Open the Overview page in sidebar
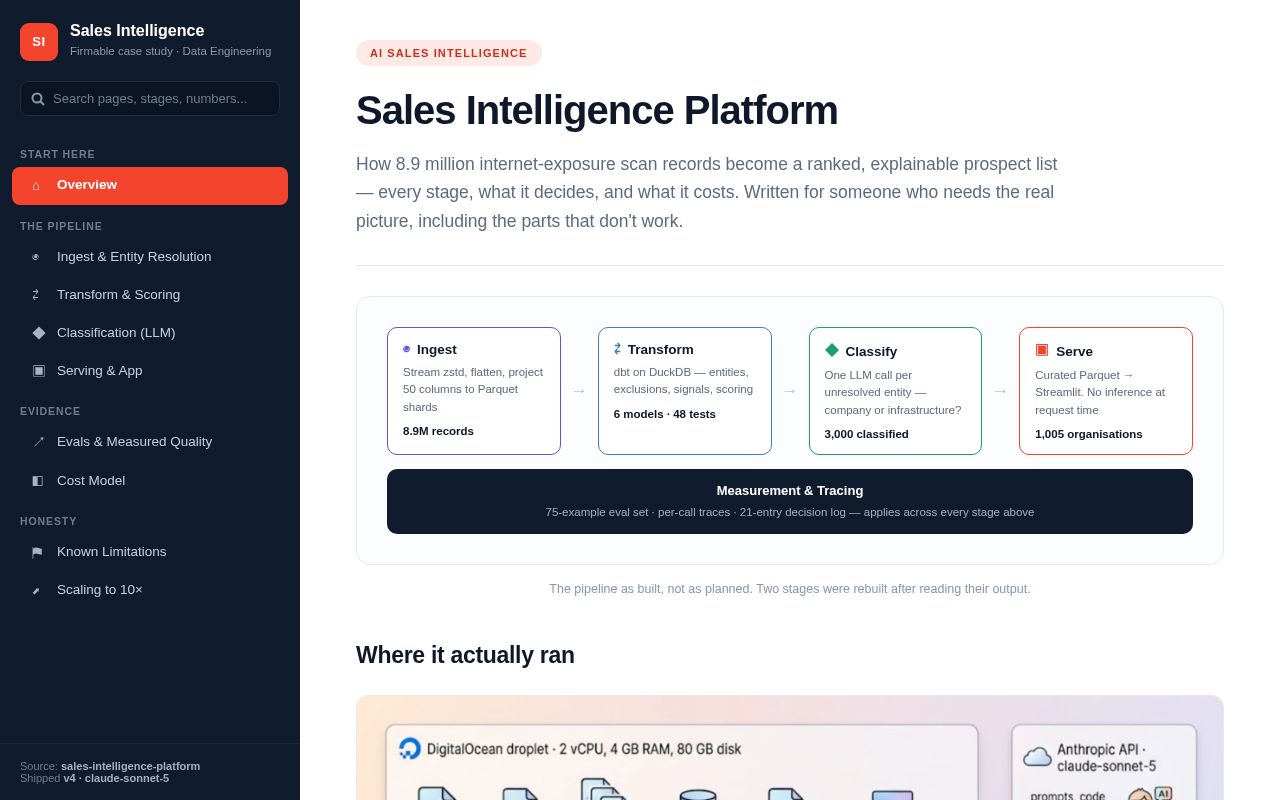This screenshot has height=800, width=1280. 150,186
